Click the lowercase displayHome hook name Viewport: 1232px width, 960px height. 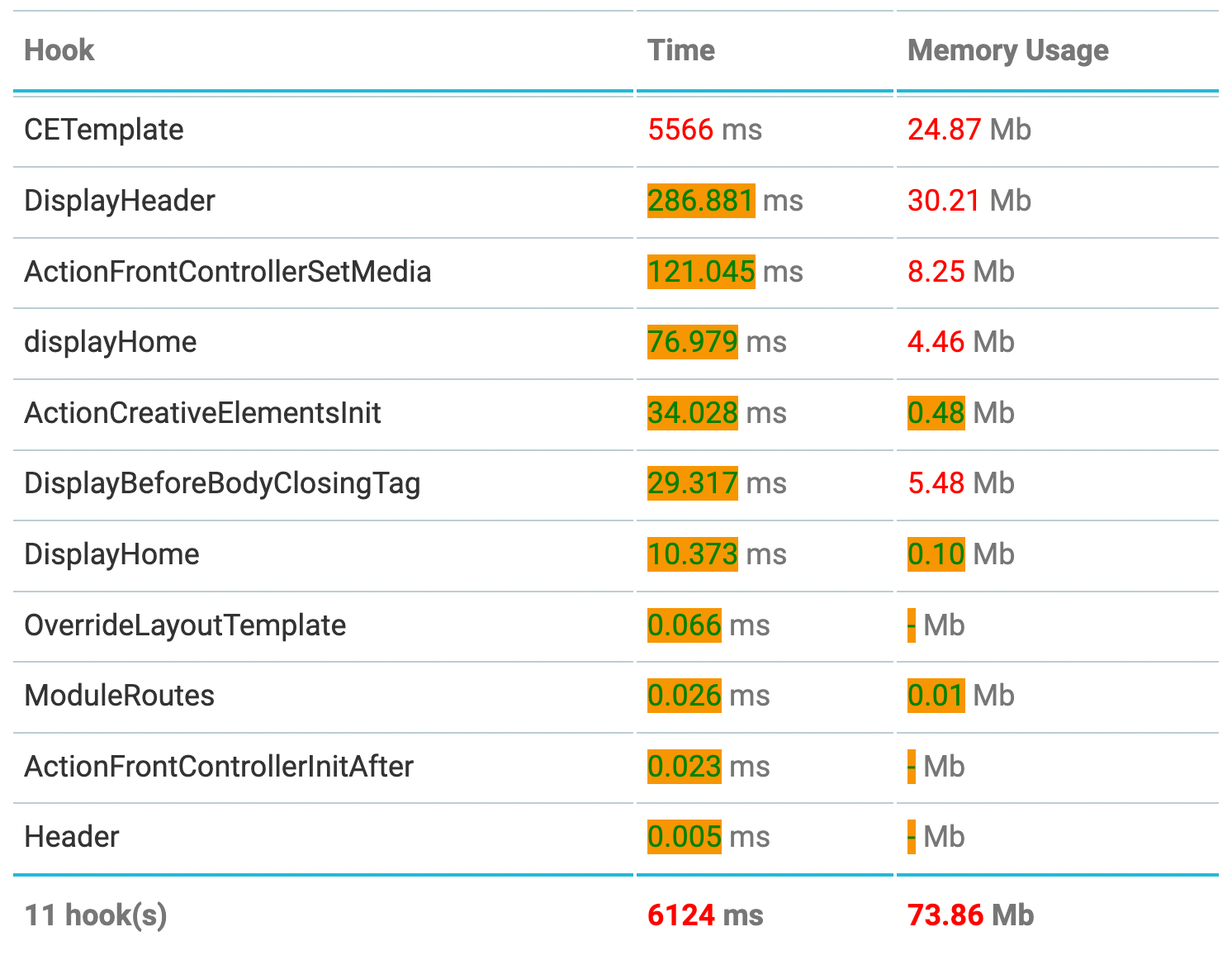(111, 342)
